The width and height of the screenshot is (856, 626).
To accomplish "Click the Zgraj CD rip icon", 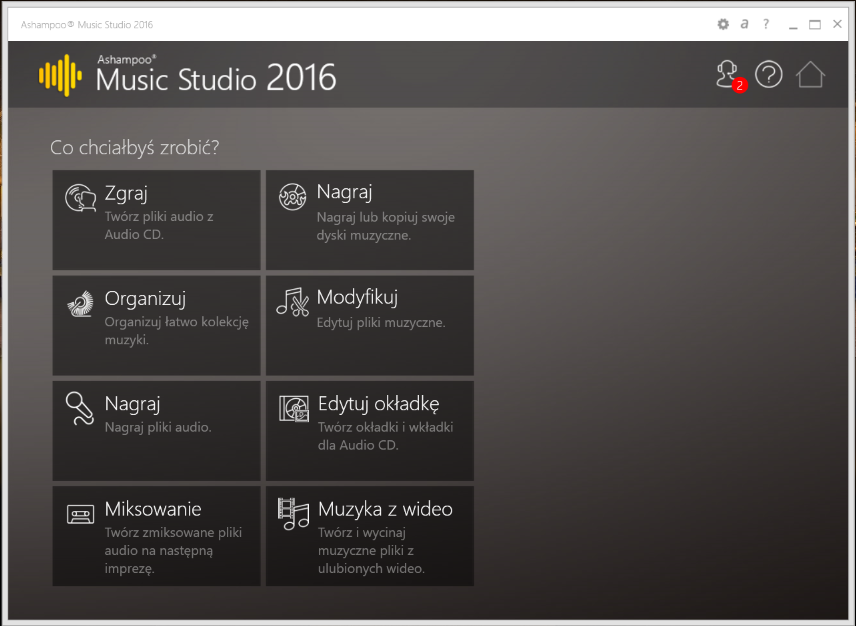I will (81, 198).
